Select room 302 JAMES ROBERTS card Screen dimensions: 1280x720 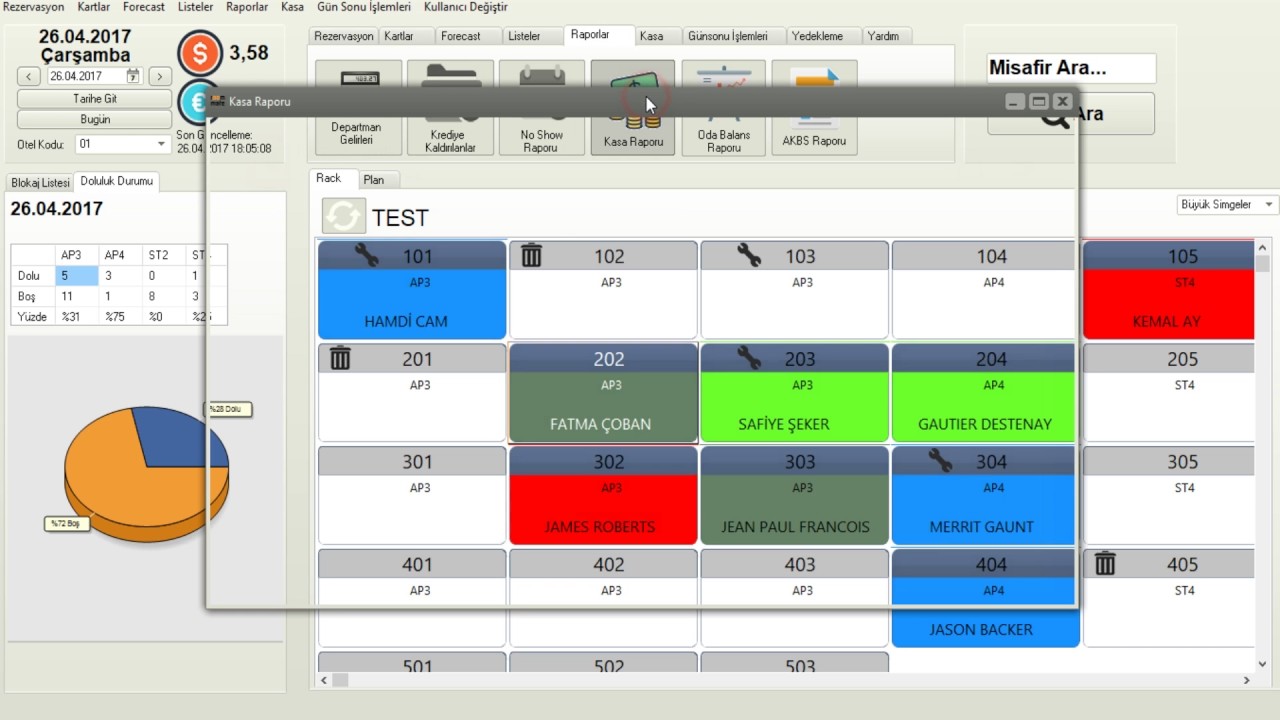(x=603, y=496)
